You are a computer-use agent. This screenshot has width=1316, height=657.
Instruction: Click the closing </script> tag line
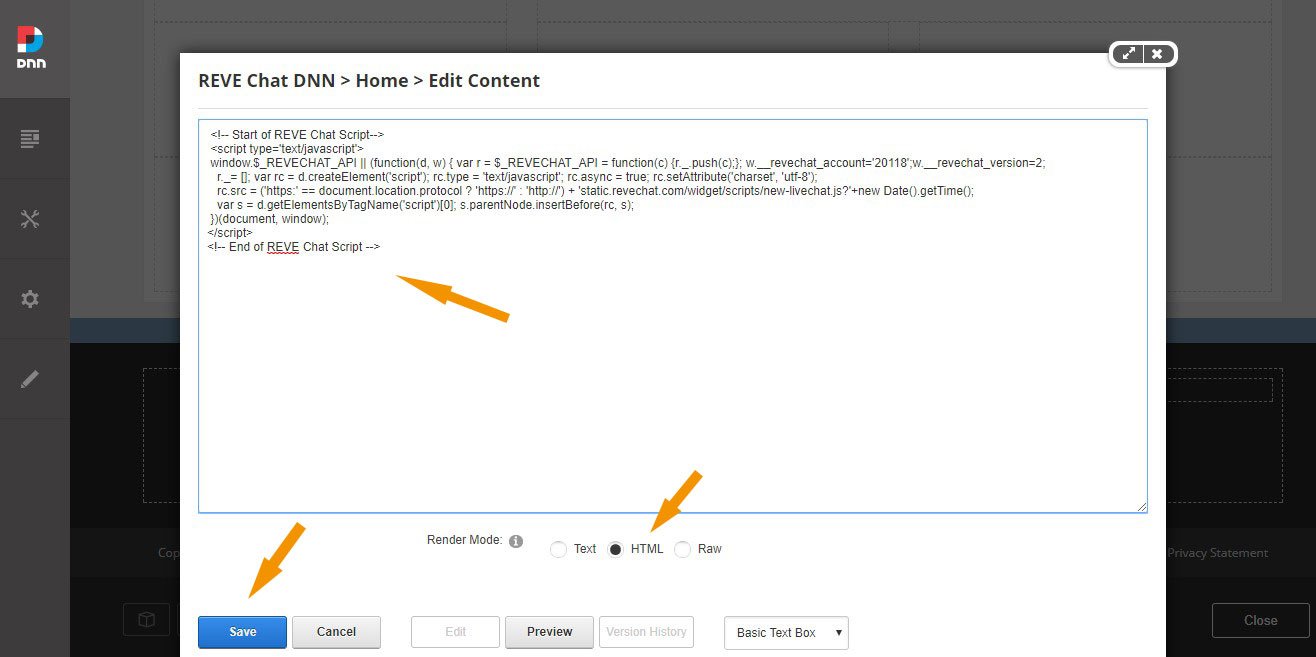point(230,232)
